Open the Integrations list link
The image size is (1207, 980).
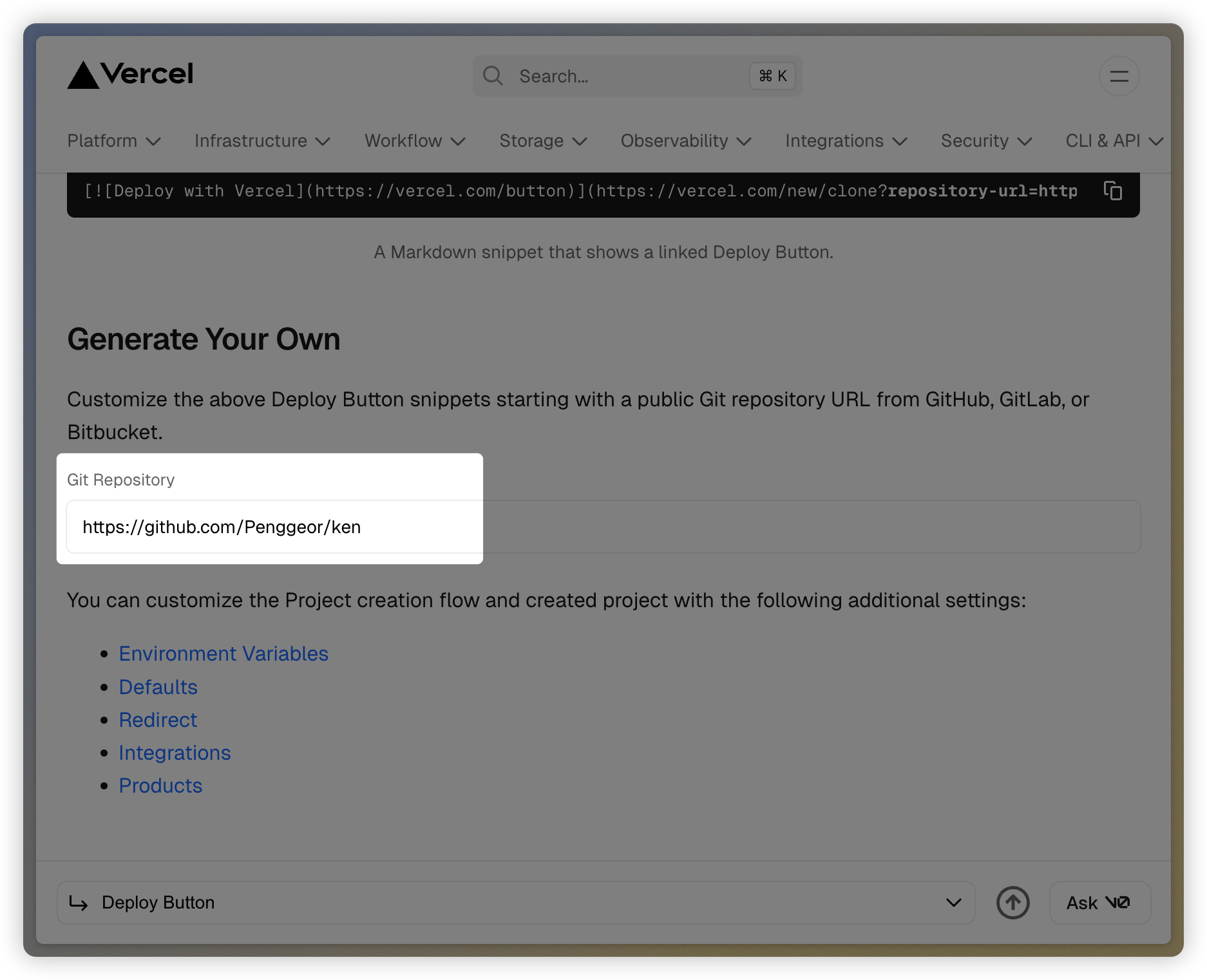pyautogui.click(x=175, y=753)
